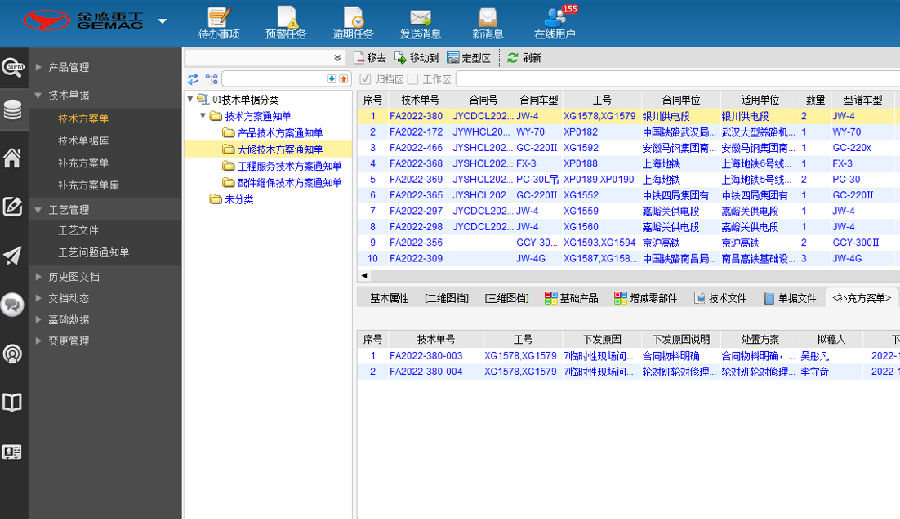Image resolution: width=900 pixels, height=519 pixels.
Task: Collapse the 技术方案通知单 tree folder
Action: pos(203,116)
